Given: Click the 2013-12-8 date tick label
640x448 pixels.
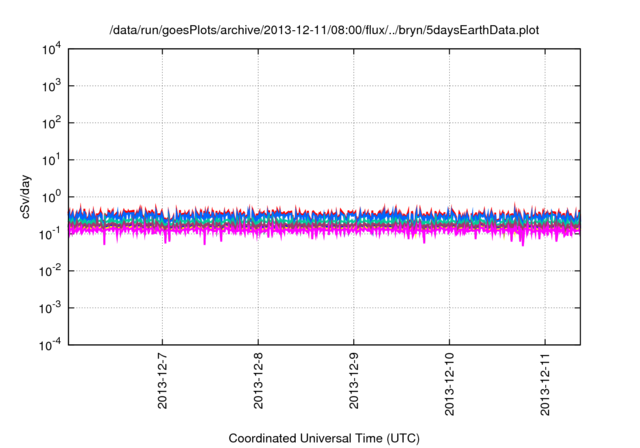Looking at the screenshot, I should point(258,381).
